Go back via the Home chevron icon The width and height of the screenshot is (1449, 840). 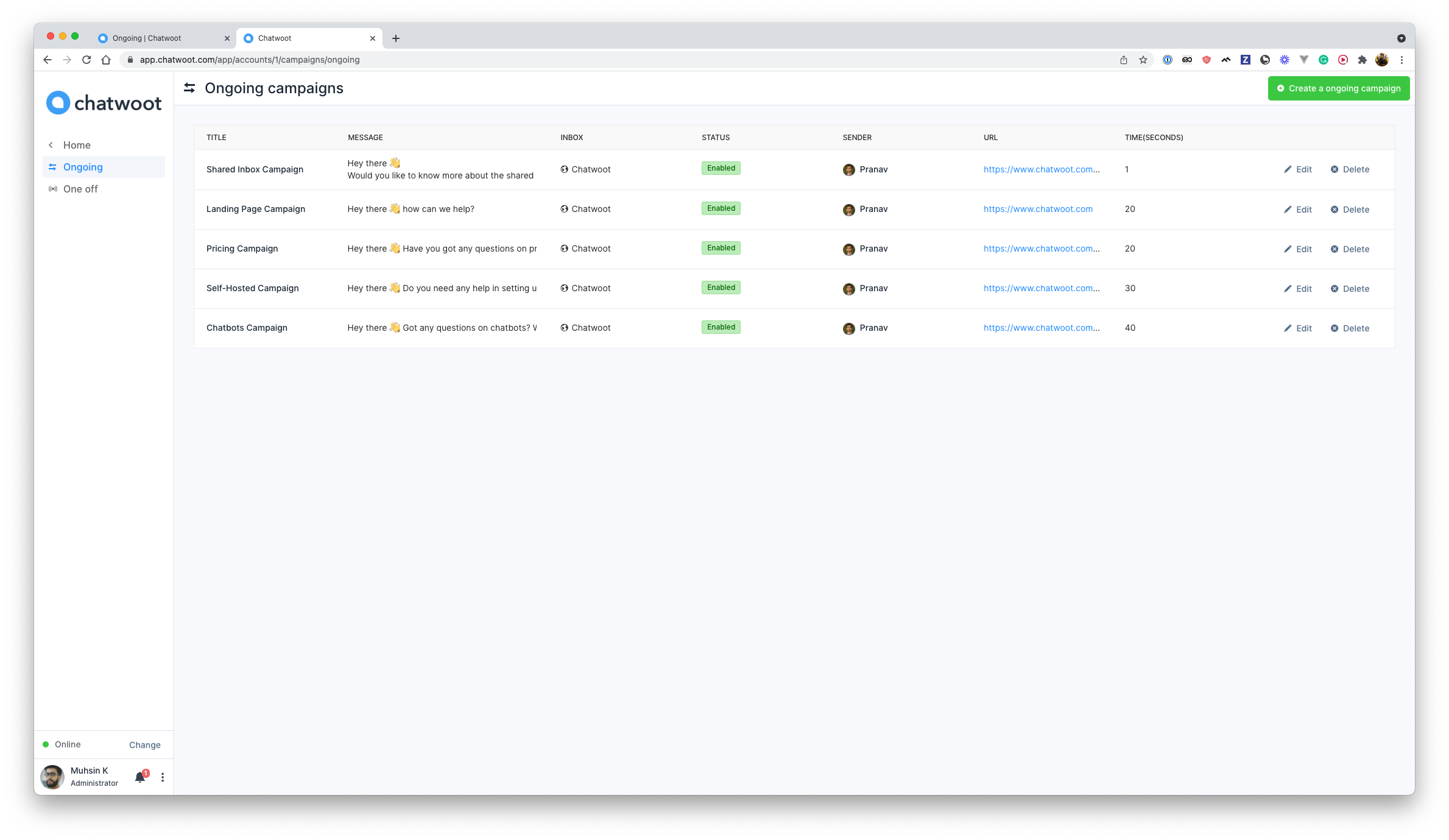(x=51, y=145)
